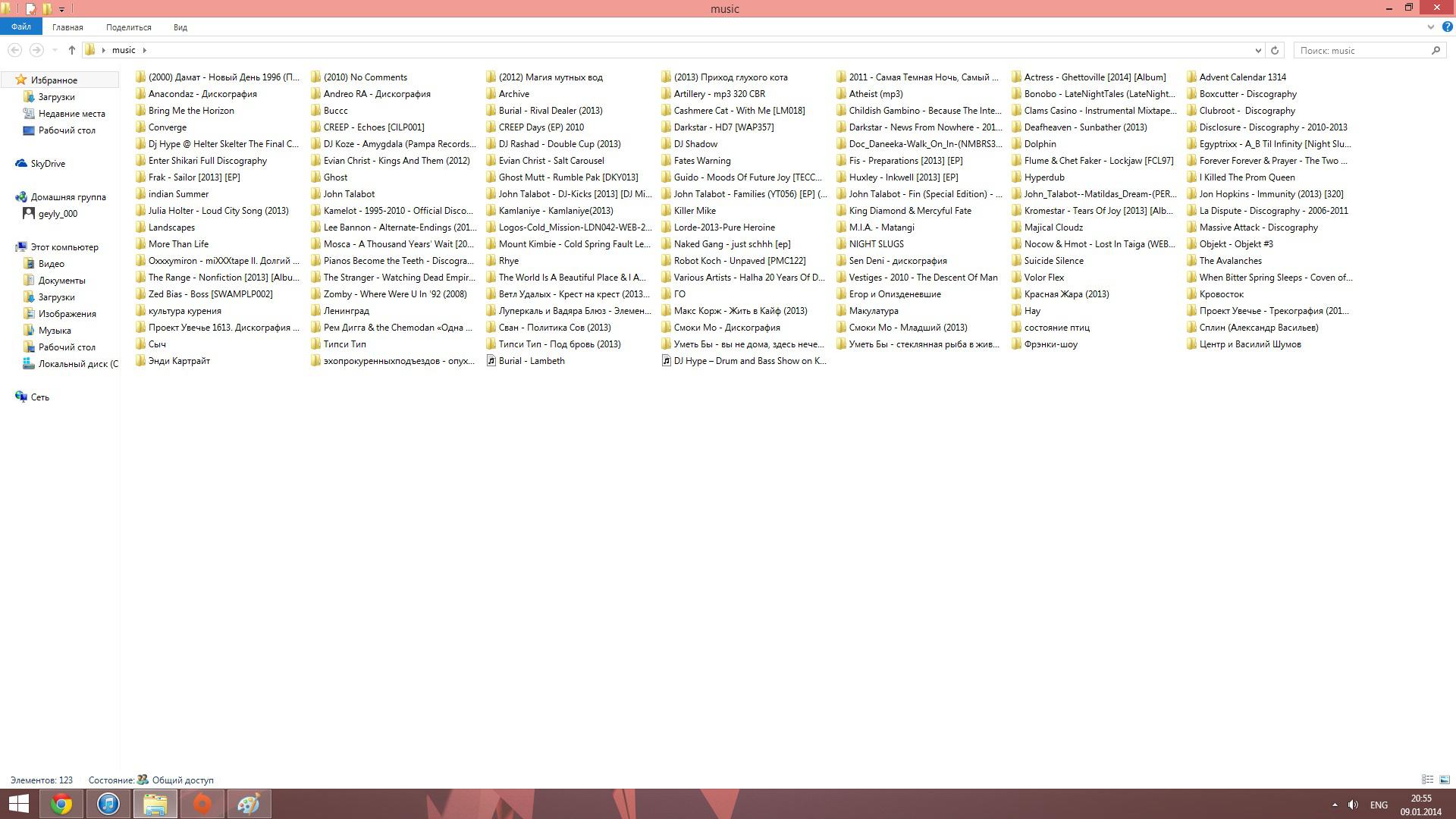Open the Главная ribbon tab
1456x819 pixels.
click(x=67, y=27)
